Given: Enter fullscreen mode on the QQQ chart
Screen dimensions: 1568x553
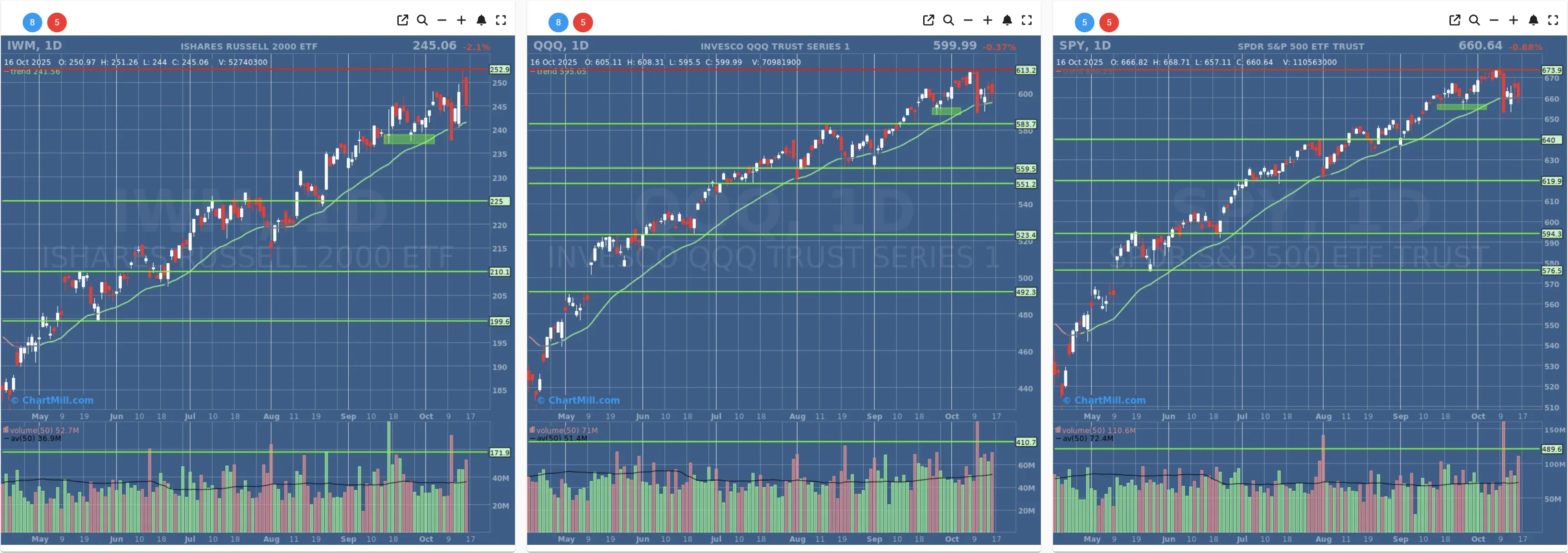Looking at the screenshot, I should (x=1026, y=20).
